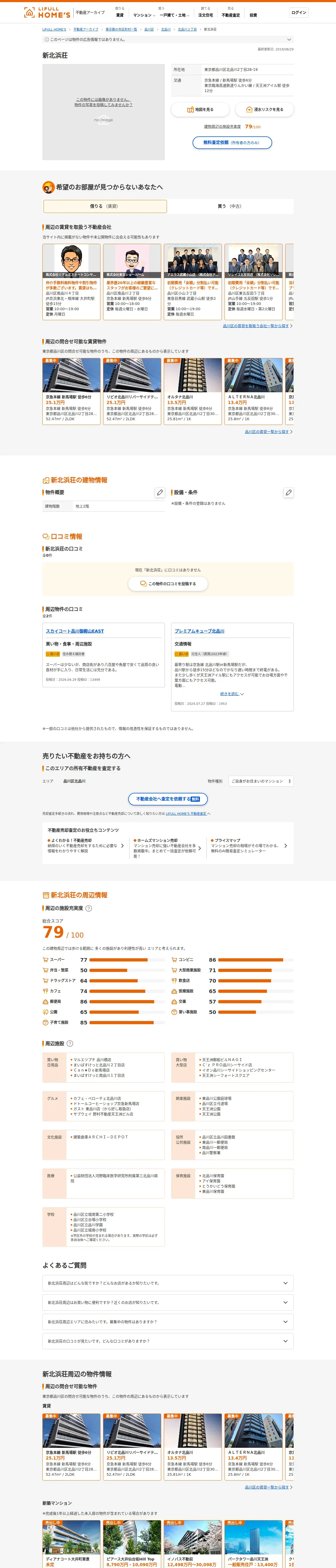The image size is (336, 1568).
Task: Expand 続きを読む in プレミアムキューブ品川 review
Action: 232,694
